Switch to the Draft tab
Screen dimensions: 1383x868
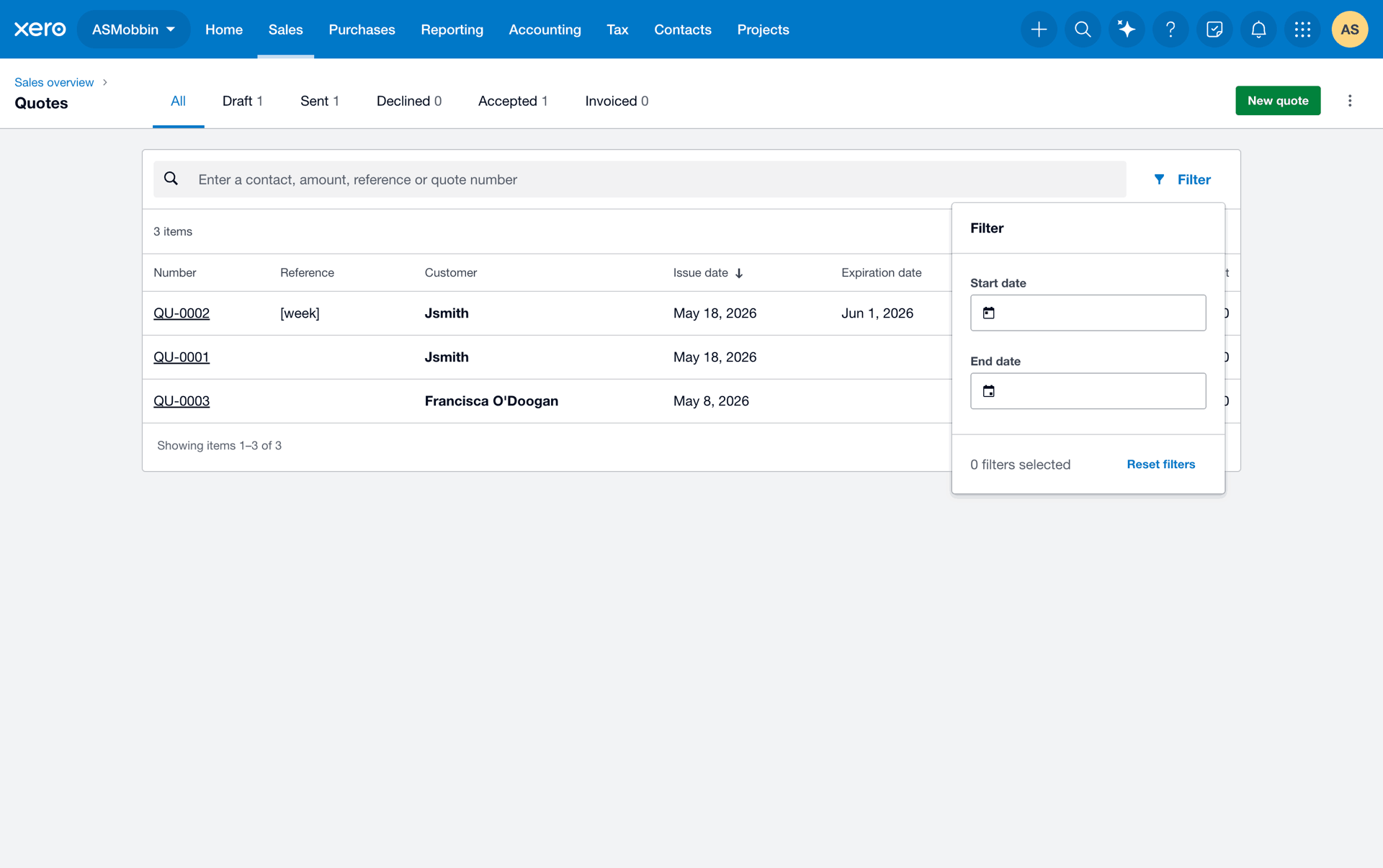(x=243, y=101)
